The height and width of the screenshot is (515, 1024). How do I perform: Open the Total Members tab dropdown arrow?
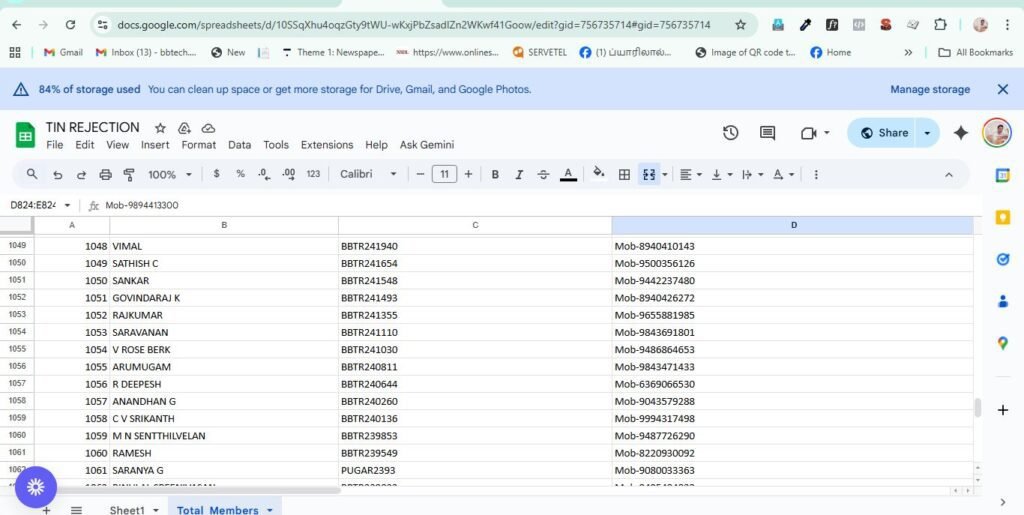point(270,510)
